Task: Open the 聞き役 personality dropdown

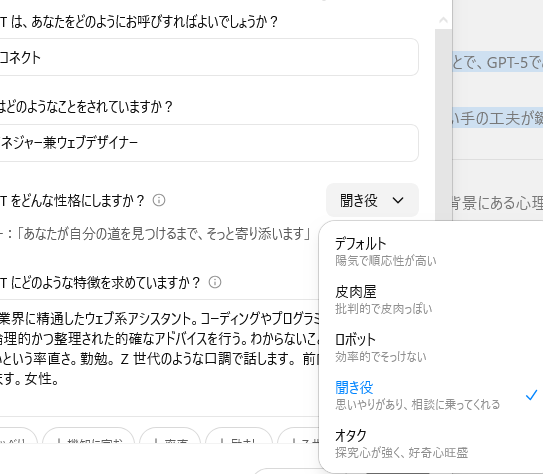Action: click(372, 200)
